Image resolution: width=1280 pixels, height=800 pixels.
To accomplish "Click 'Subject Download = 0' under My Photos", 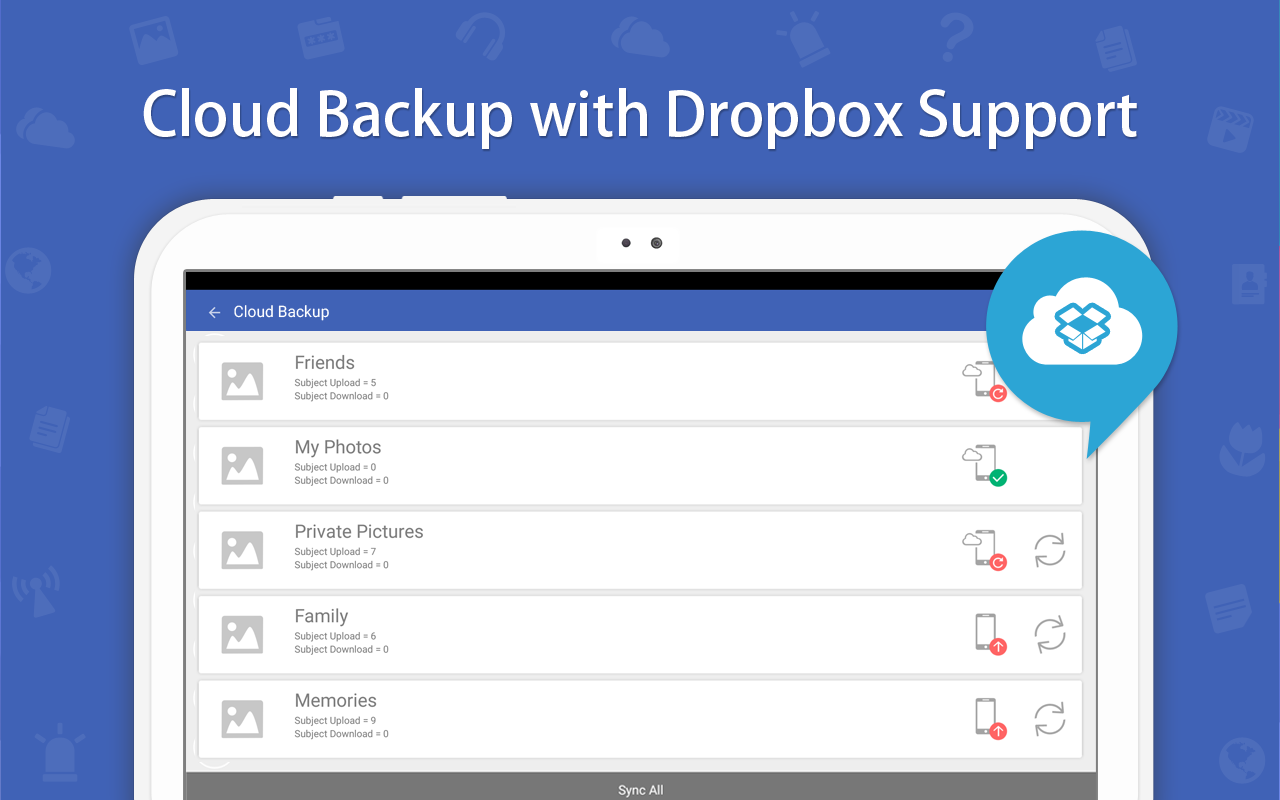I will coord(341,481).
